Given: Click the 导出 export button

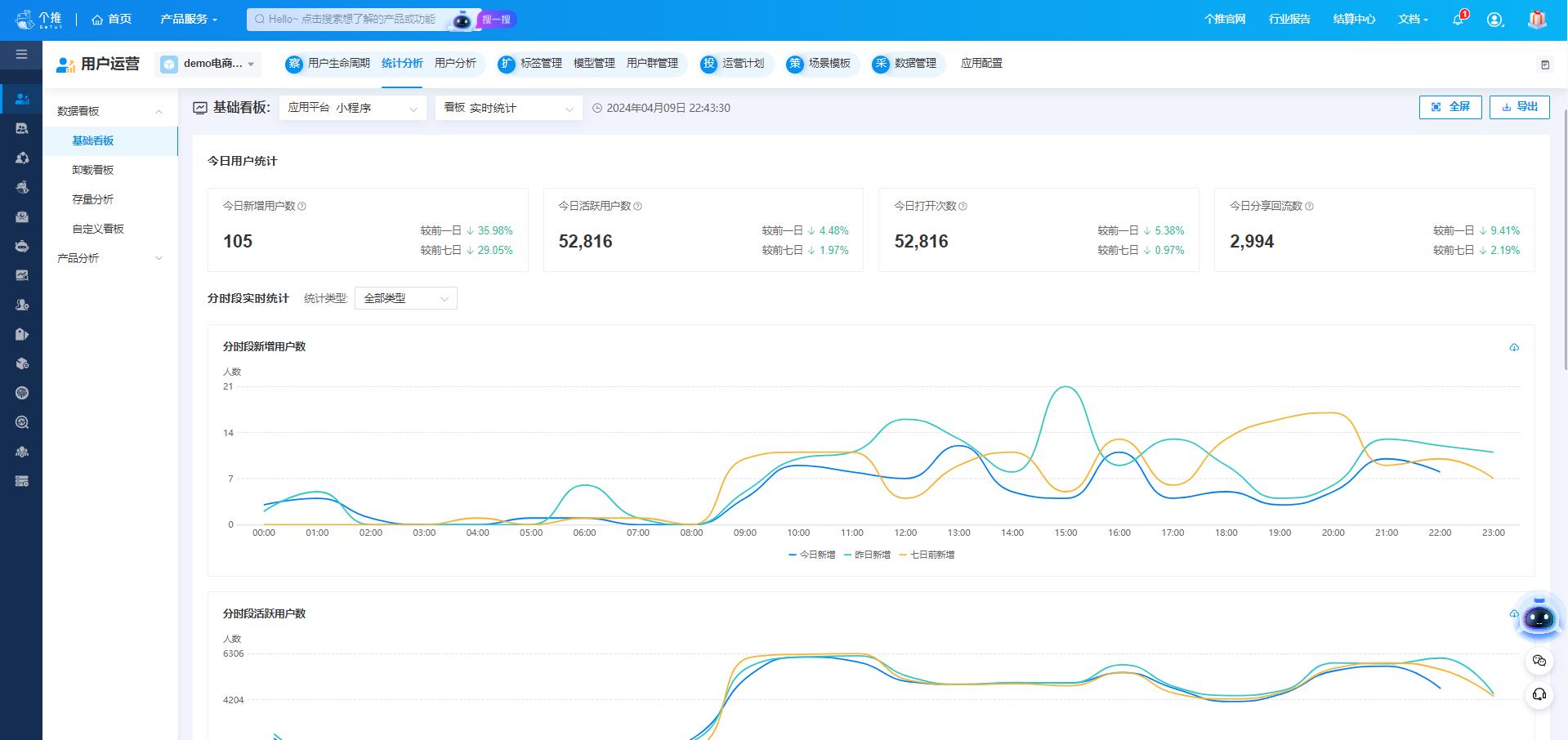Looking at the screenshot, I should point(1519,107).
